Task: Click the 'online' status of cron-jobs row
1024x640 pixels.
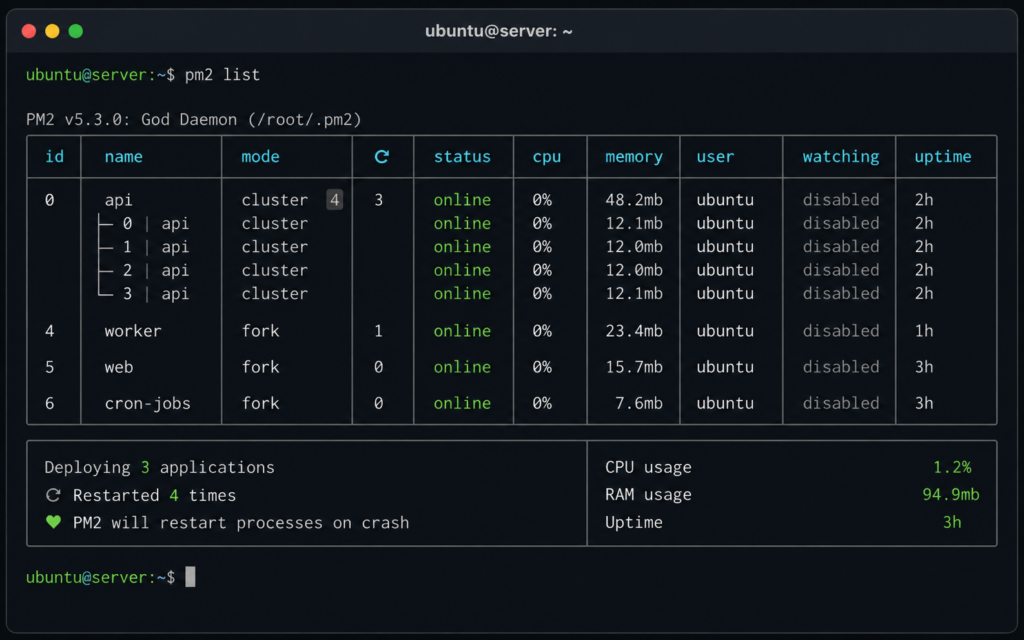Action: coord(462,404)
